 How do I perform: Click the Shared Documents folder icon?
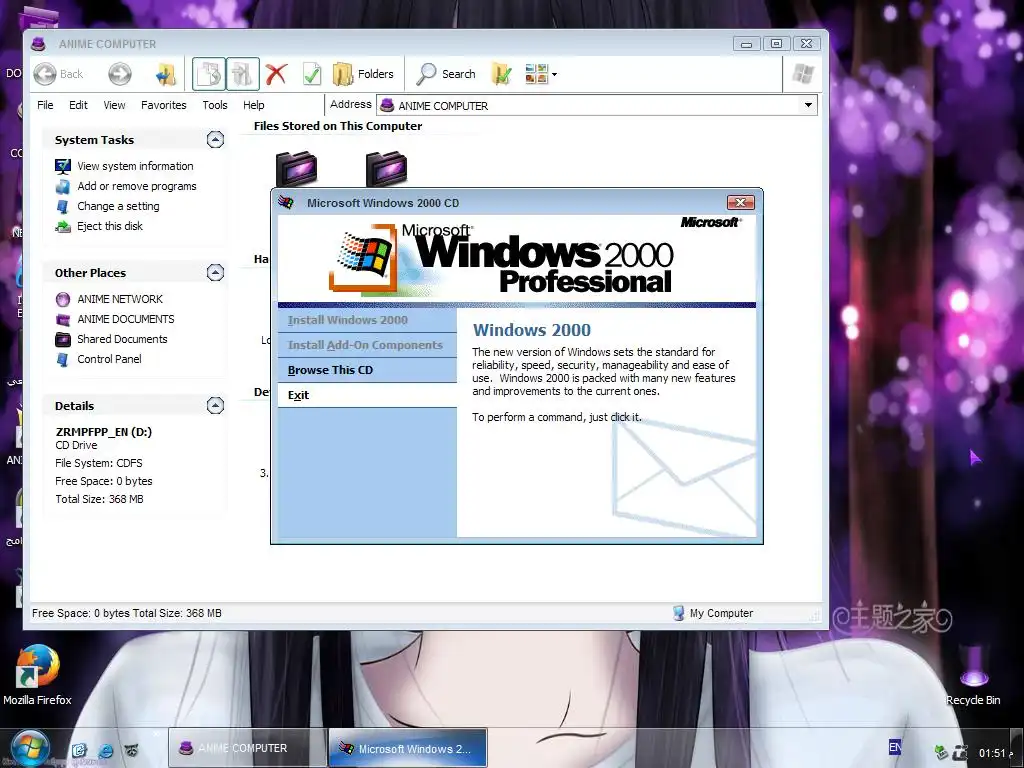pos(63,340)
